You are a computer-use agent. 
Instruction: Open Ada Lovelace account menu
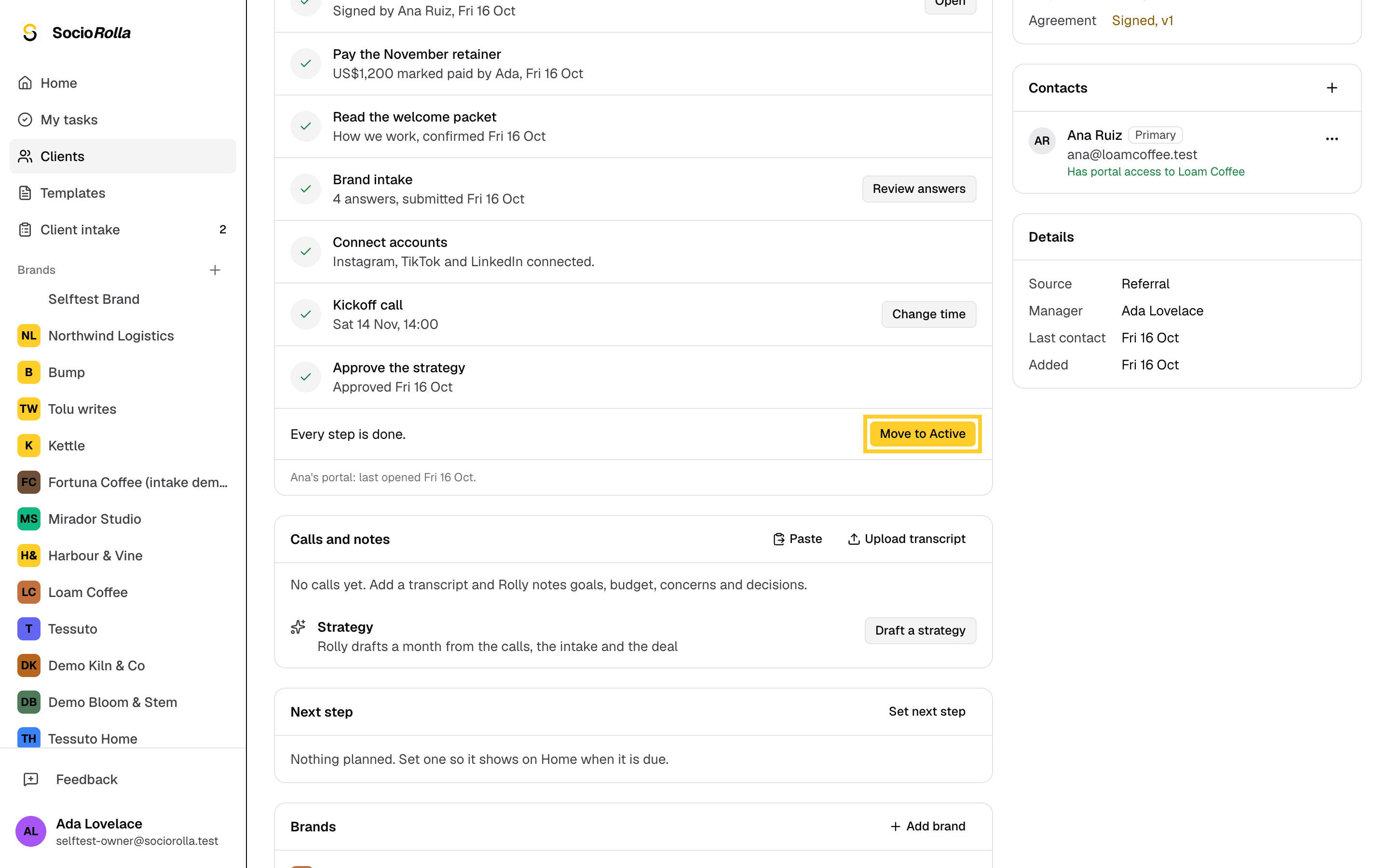(123, 831)
